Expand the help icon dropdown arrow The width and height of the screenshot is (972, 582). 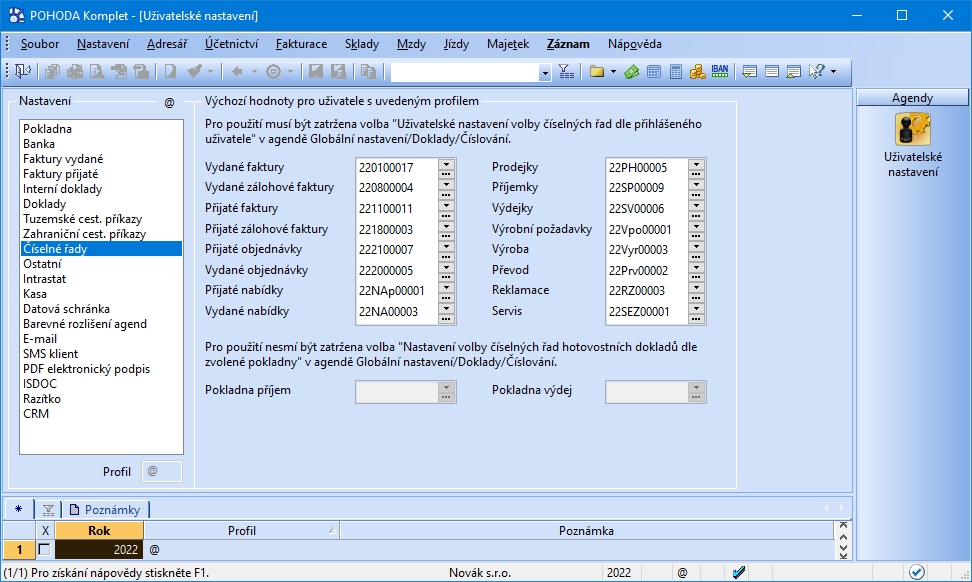(x=833, y=72)
